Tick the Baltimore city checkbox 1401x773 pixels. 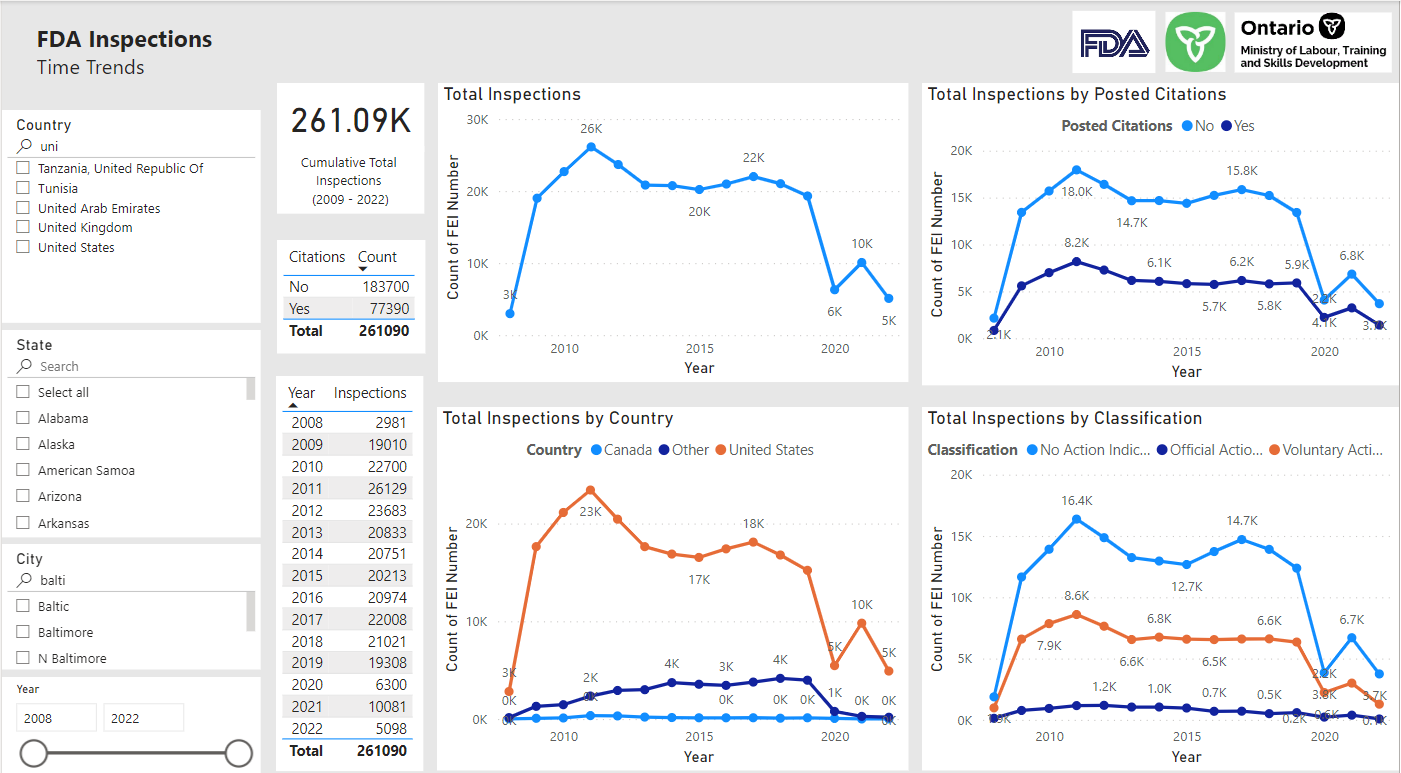click(23, 632)
